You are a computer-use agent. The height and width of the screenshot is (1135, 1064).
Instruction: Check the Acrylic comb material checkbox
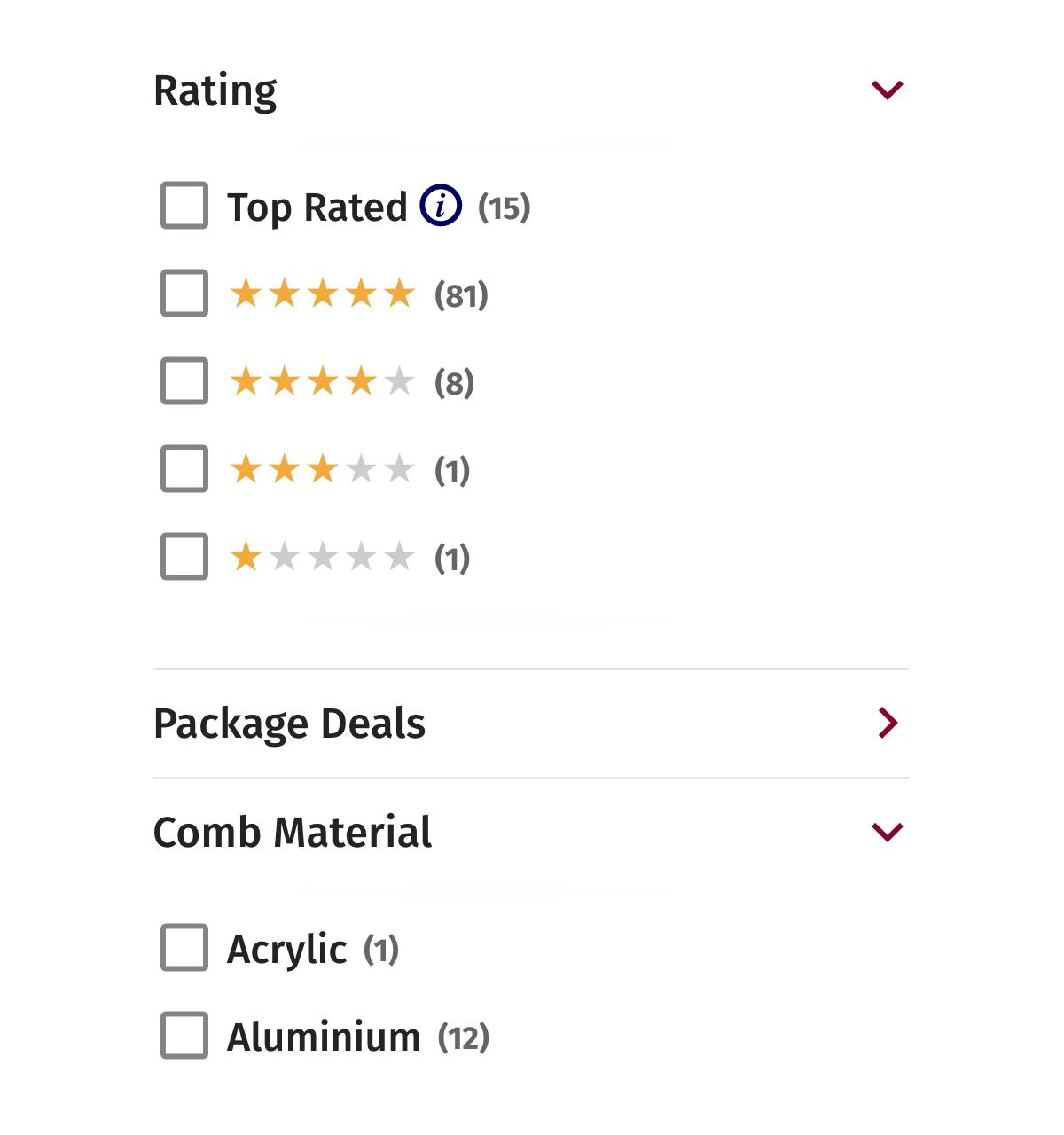pyautogui.click(x=184, y=948)
